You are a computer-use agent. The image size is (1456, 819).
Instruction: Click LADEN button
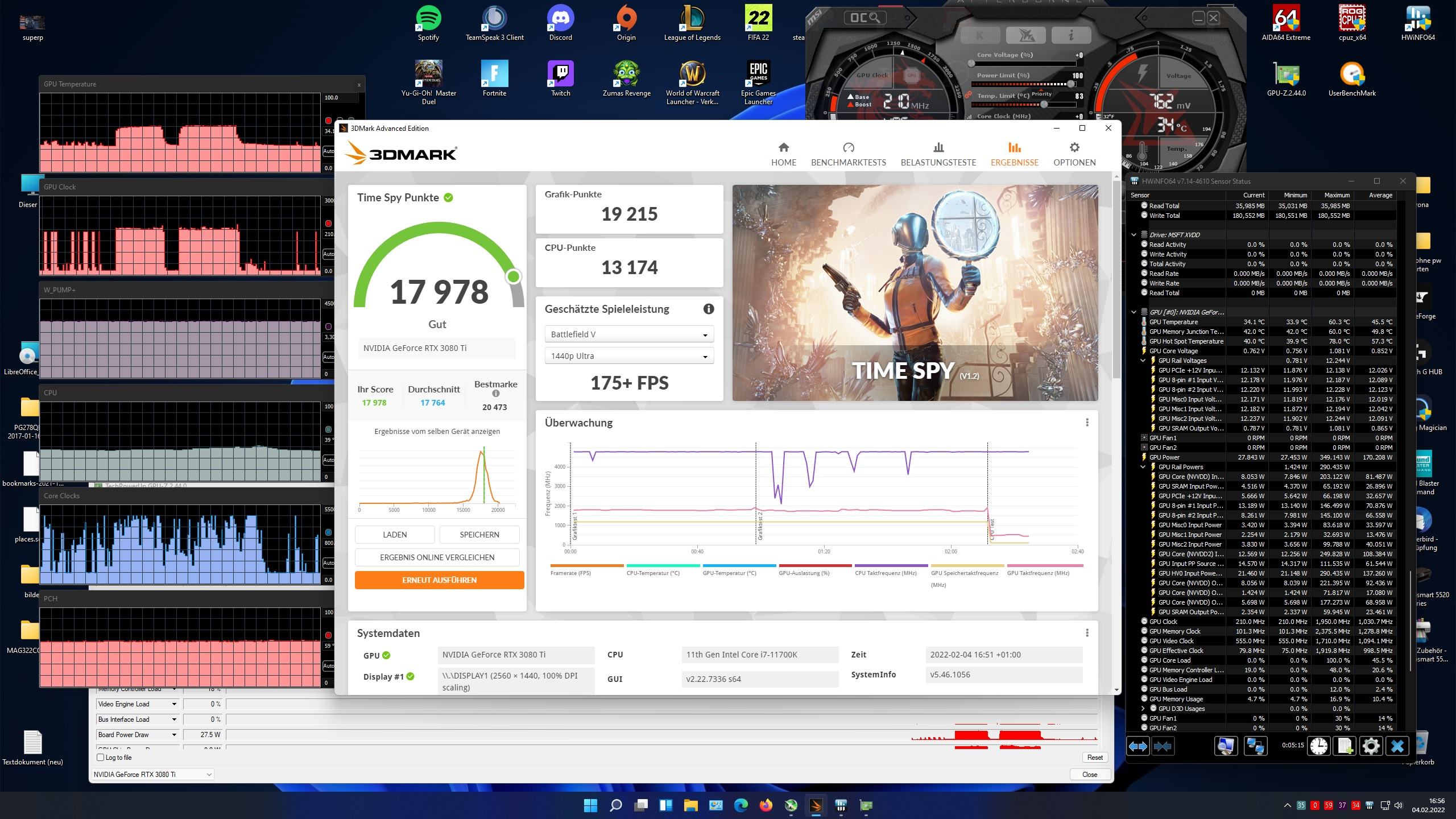395,535
